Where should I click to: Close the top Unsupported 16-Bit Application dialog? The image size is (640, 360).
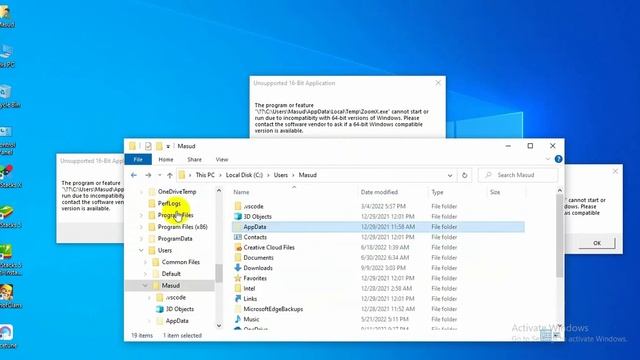pyautogui.click(x=438, y=82)
